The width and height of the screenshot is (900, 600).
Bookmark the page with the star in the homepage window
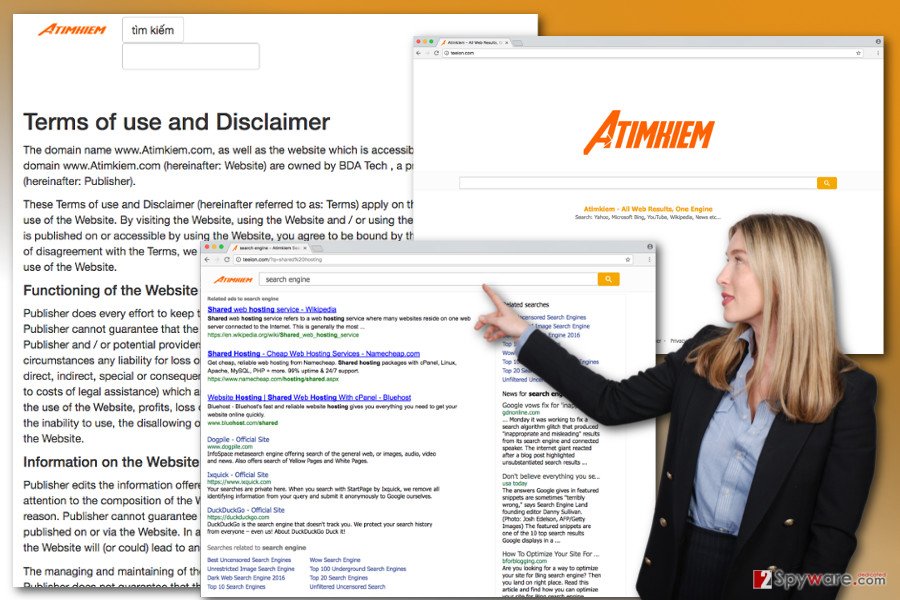(x=859, y=53)
